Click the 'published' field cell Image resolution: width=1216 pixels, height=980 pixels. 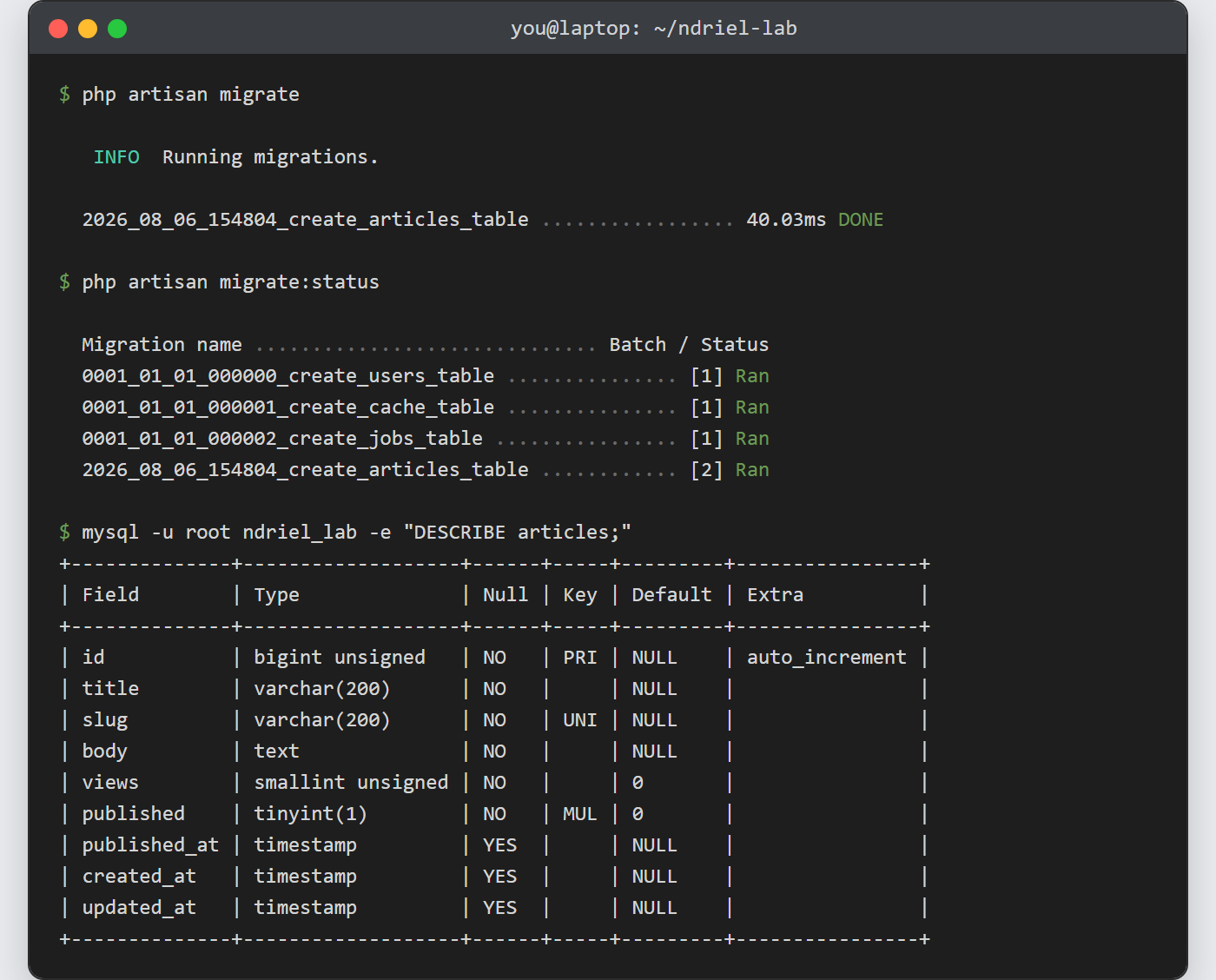point(133,814)
